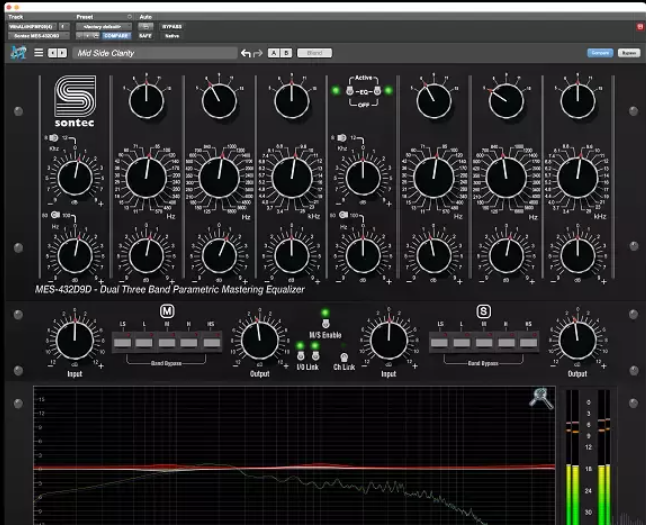Open the automation enable button under Auto
Image resolution: width=646 pixels, height=525 pixels.
(x=145, y=26)
